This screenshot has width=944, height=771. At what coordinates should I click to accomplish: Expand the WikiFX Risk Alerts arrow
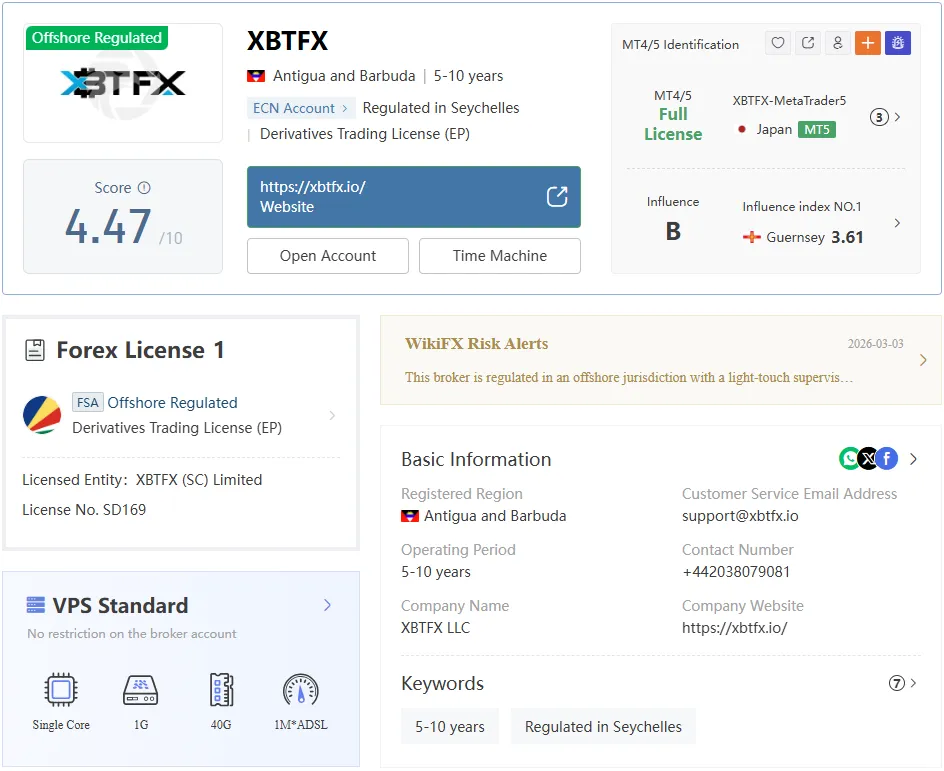[x=923, y=360]
